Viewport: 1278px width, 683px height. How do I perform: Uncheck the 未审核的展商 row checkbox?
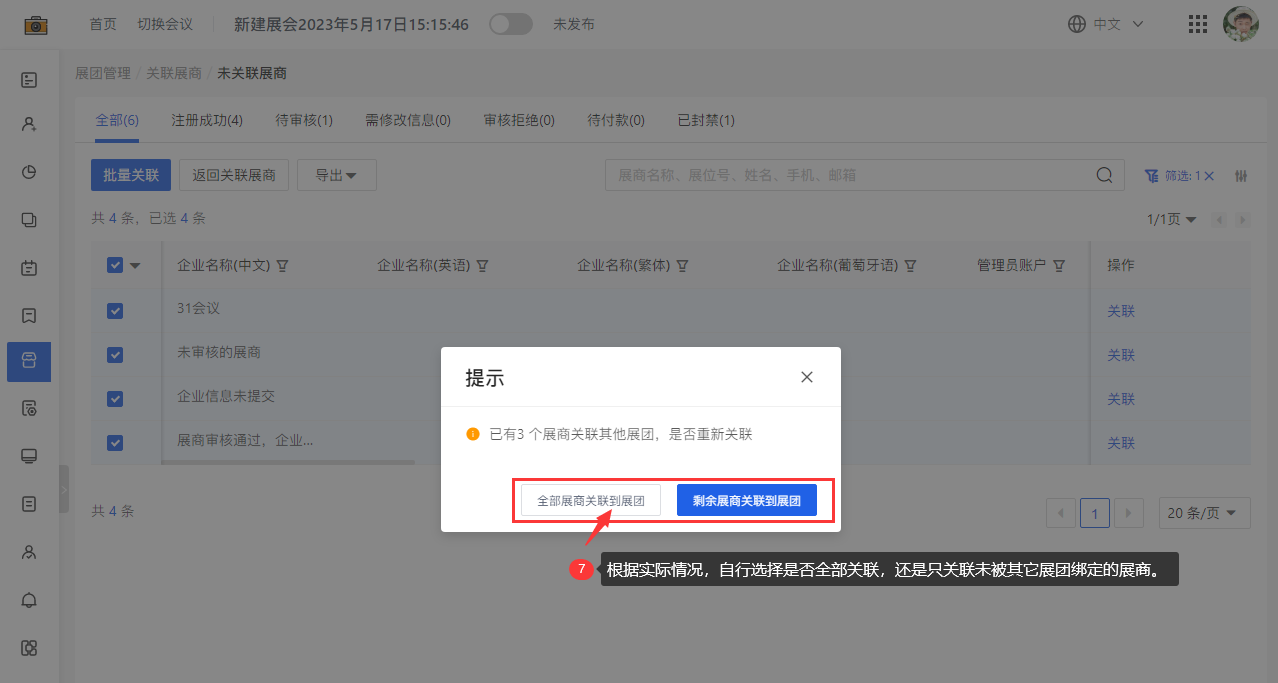point(115,355)
